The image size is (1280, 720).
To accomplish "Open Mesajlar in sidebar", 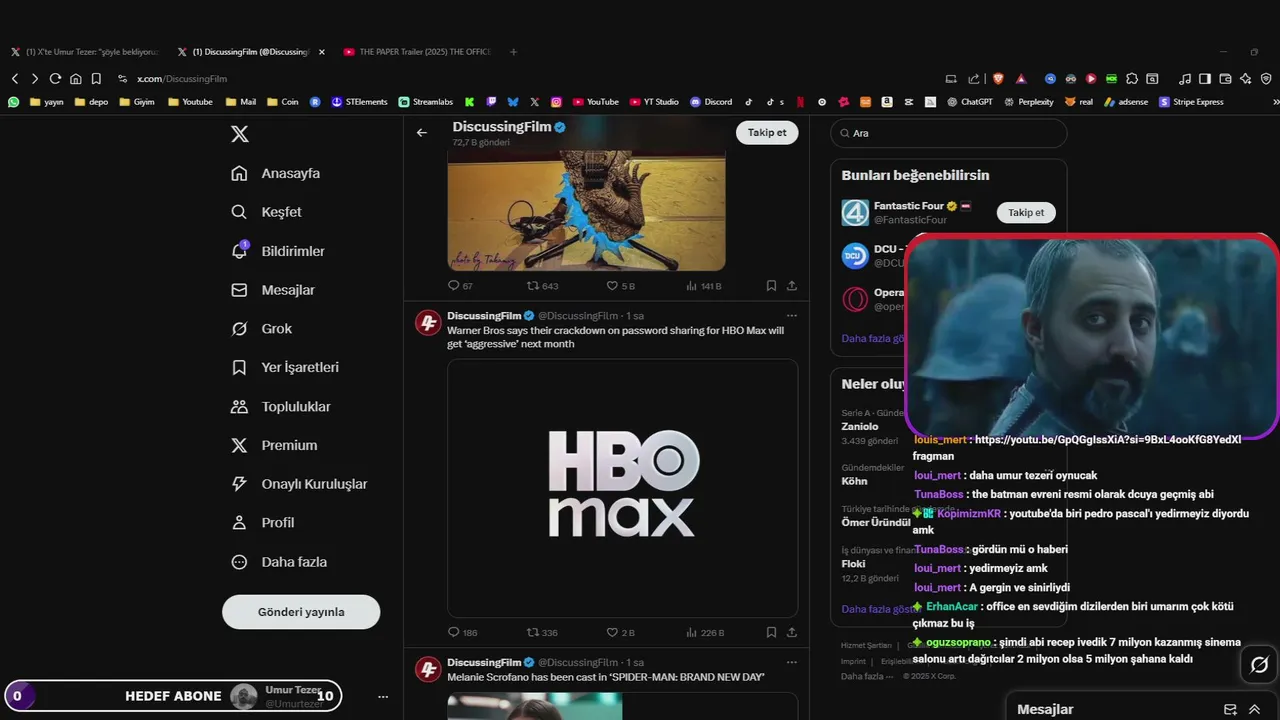I will click(x=273, y=290).
